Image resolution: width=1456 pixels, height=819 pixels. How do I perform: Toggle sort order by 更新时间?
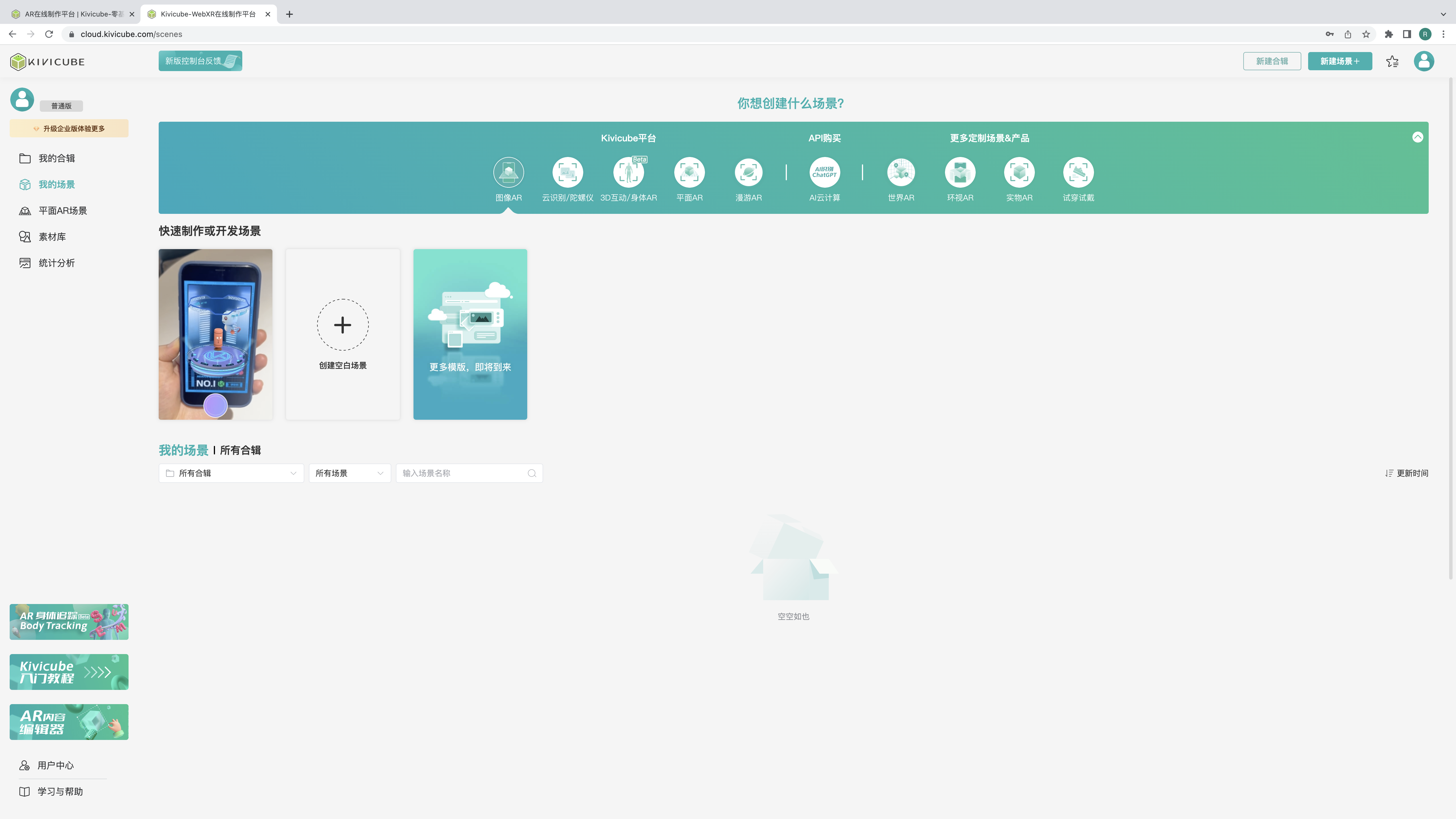point(1406,473)
